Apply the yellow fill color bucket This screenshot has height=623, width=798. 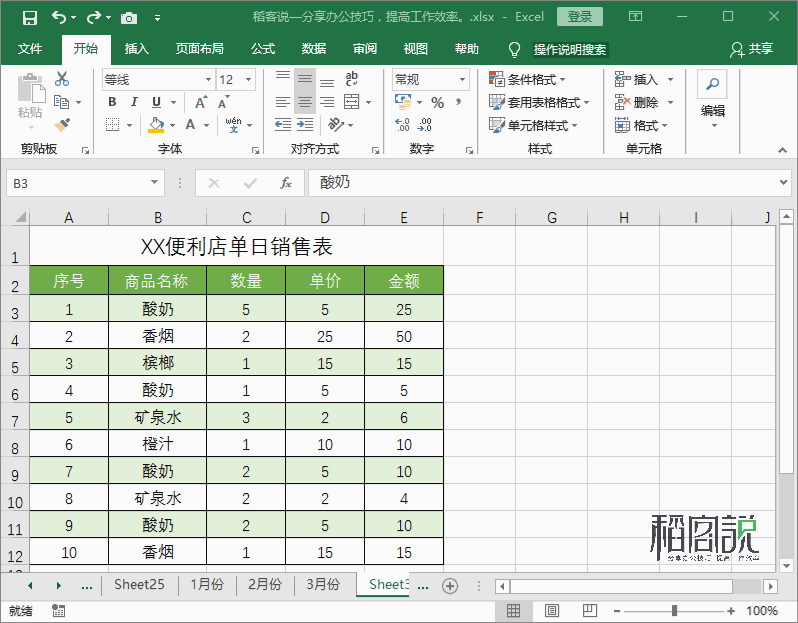click(x=156, y=125)
